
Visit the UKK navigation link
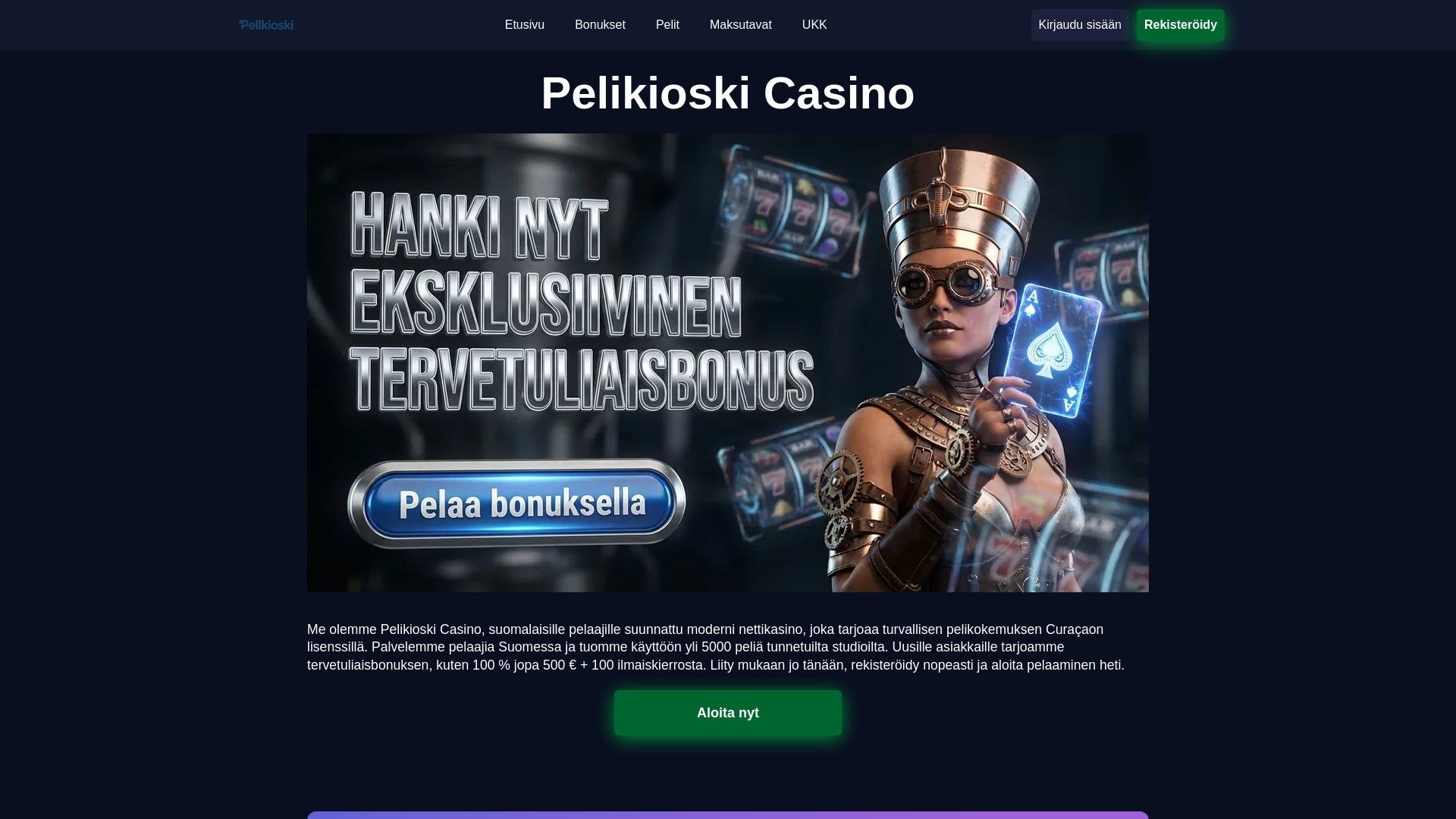814,25
